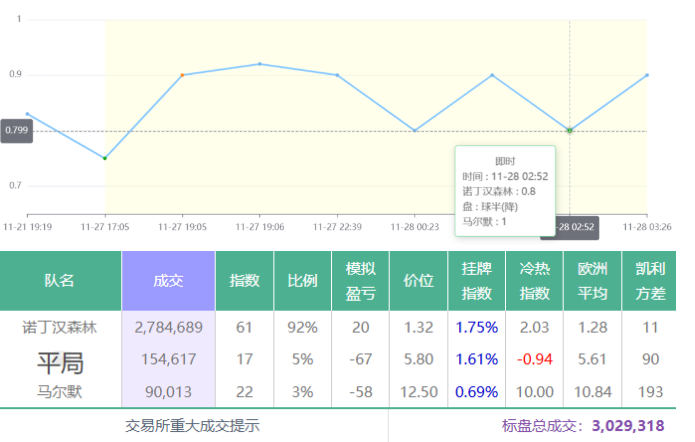This screenshot has width=695, height=442.
Task: Click 交易所重大成交提示 footer text
Action: pos(192,425)
